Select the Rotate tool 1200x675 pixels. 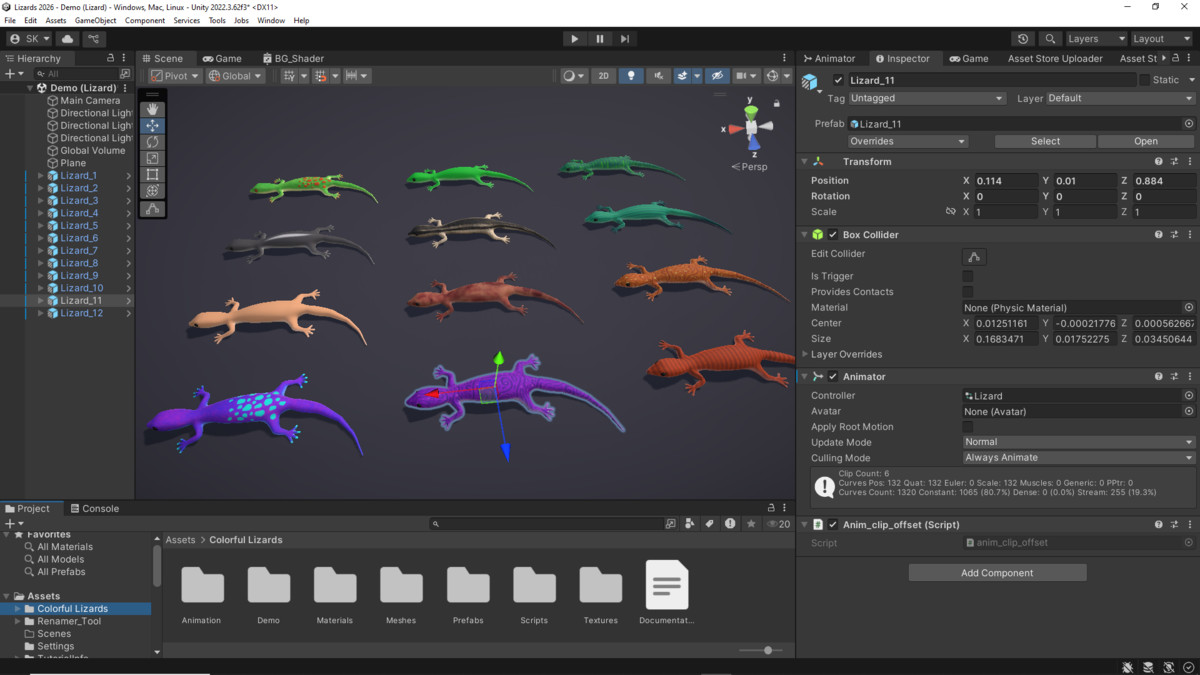[x=152, y=141]
